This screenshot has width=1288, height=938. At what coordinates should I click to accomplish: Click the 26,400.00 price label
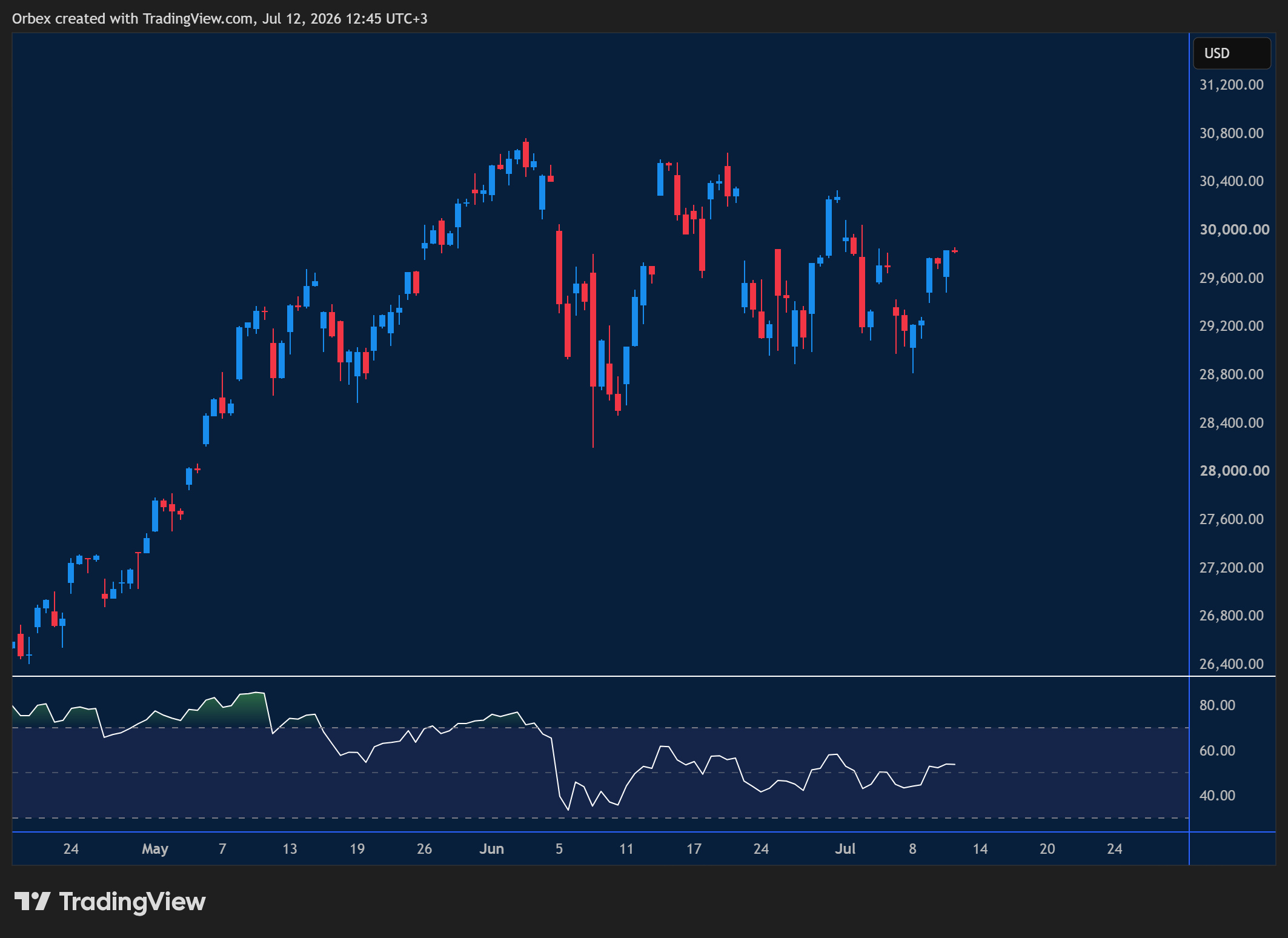click(1232, 664)
